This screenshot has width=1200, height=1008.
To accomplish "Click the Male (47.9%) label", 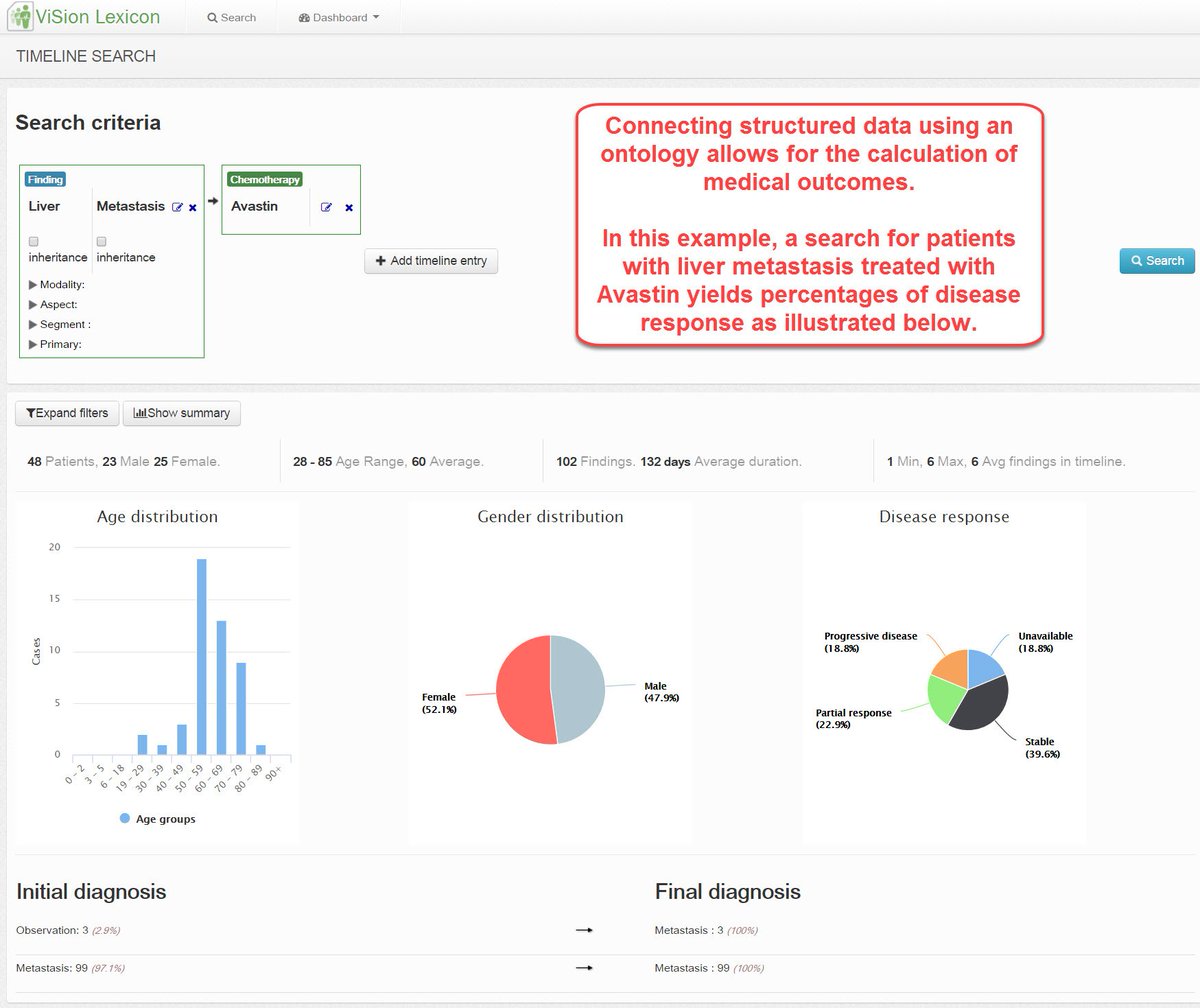I will coord(661,692).
